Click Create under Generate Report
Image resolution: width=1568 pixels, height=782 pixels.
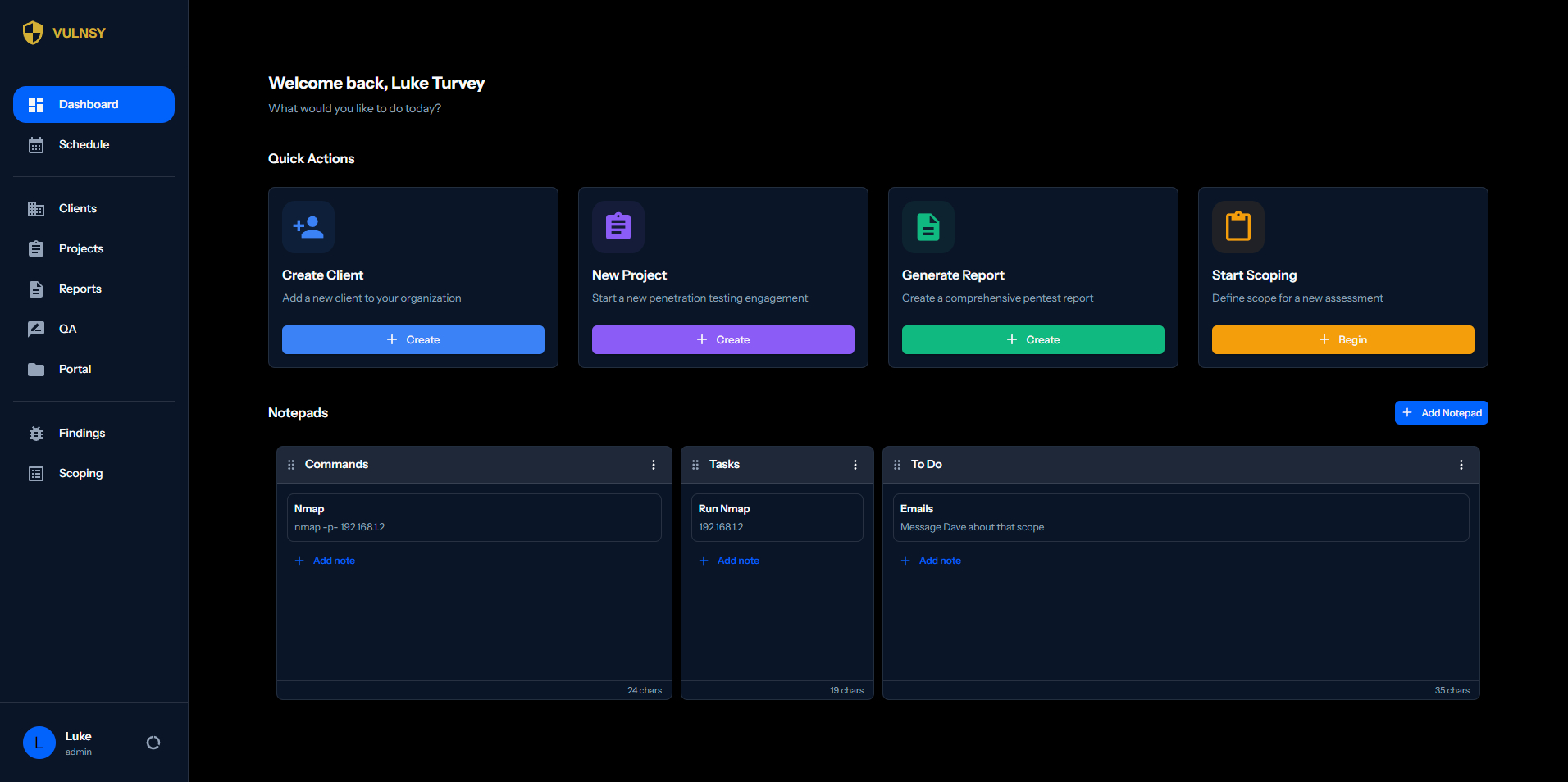pos(1032,339)
